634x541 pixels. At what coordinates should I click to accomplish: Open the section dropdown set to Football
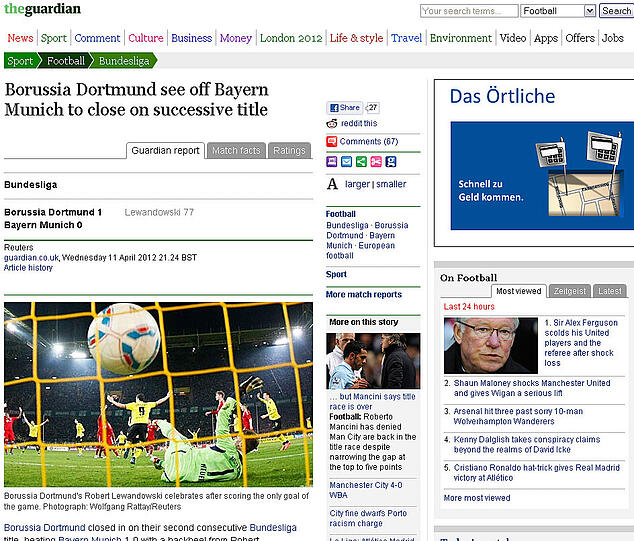pyautogui.click(x=558, y=11)
